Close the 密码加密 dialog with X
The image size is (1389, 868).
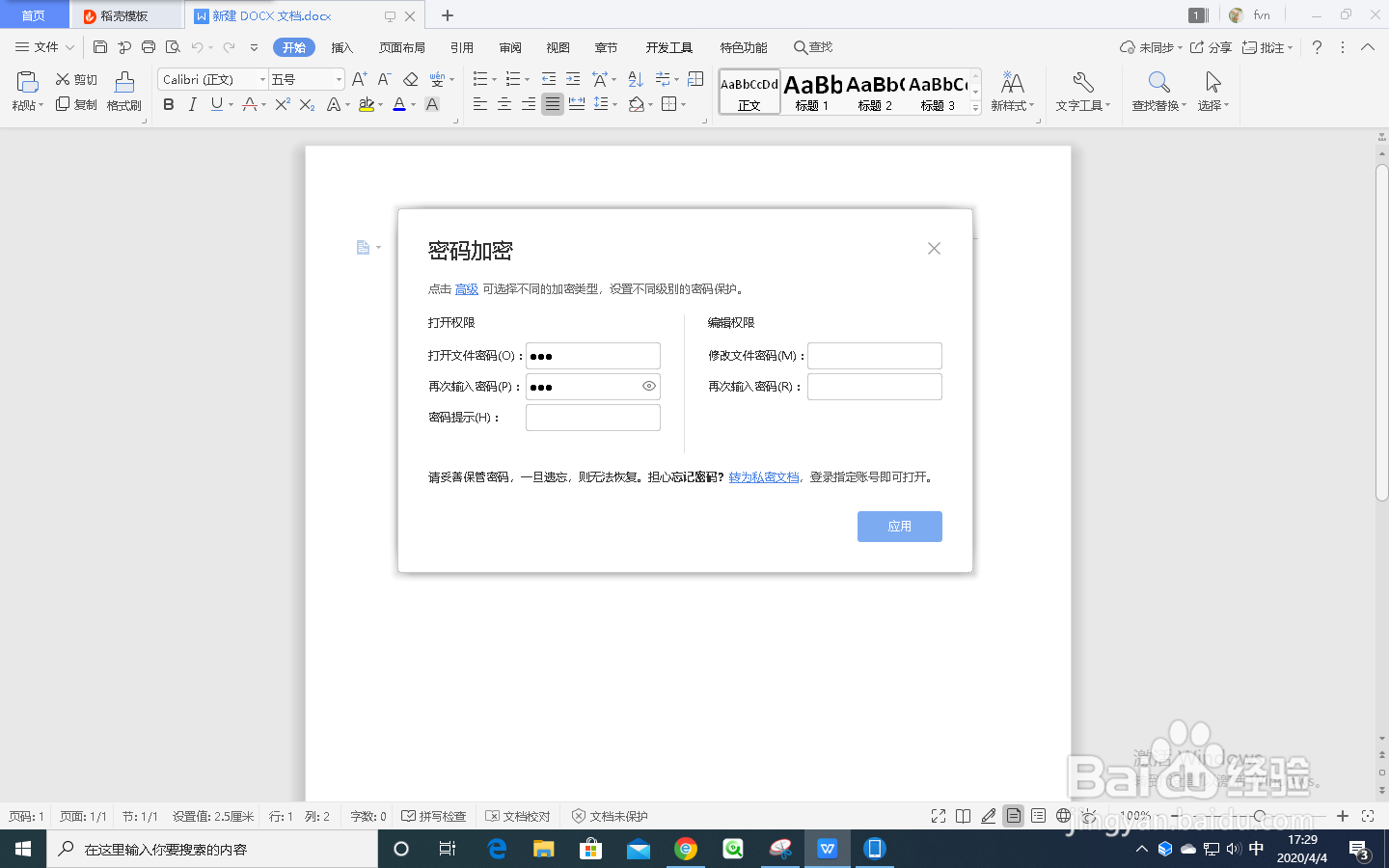(x=934, y=248)
